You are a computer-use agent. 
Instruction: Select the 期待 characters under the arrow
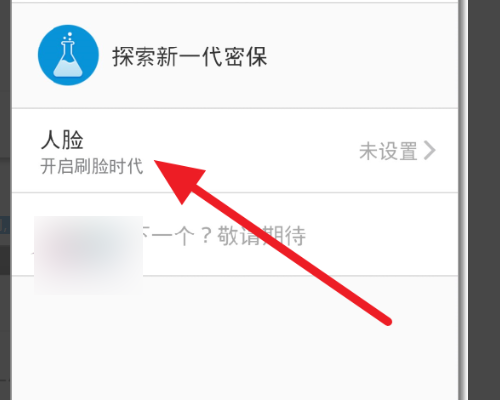[x=283, y=236]
